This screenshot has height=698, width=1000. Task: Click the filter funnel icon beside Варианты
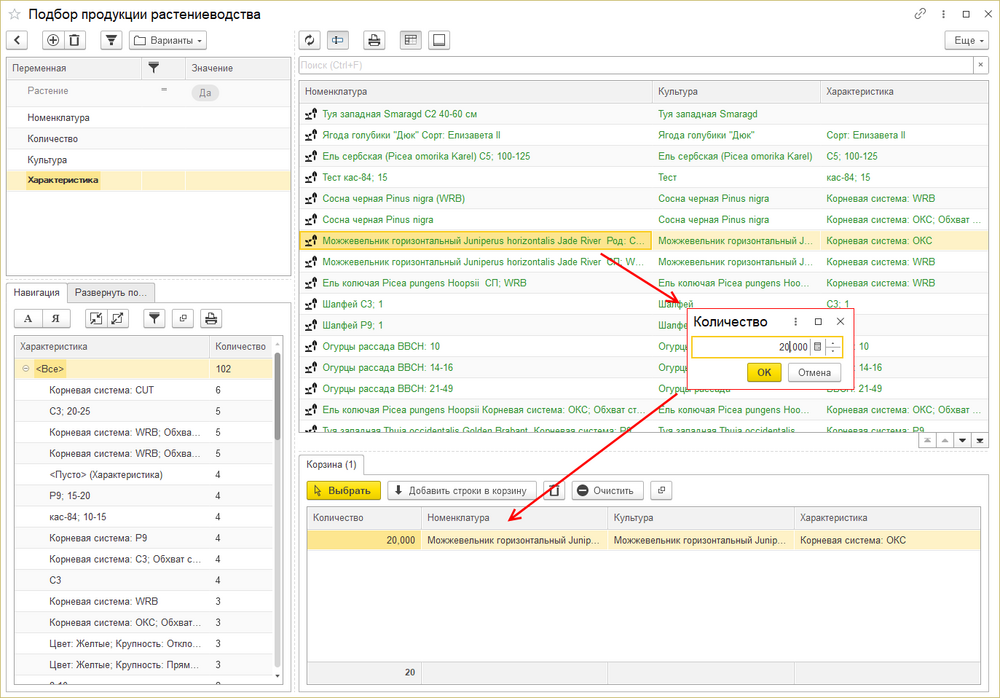pos(111,40)
